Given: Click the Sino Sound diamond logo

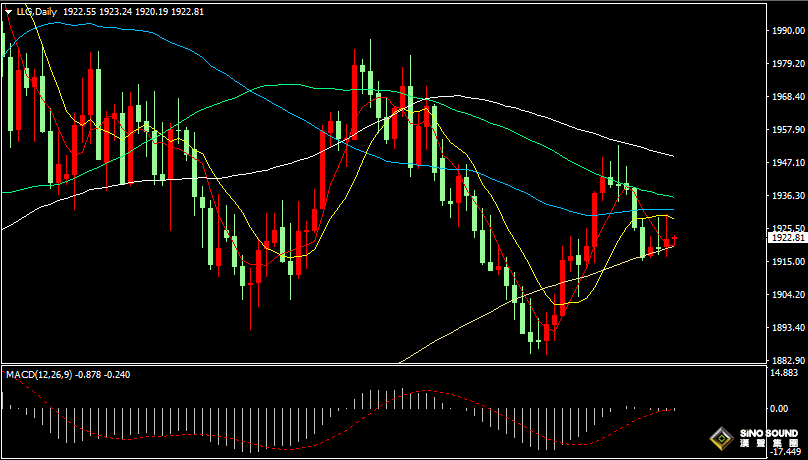Looking at the screenshot, I should [721, 438].
